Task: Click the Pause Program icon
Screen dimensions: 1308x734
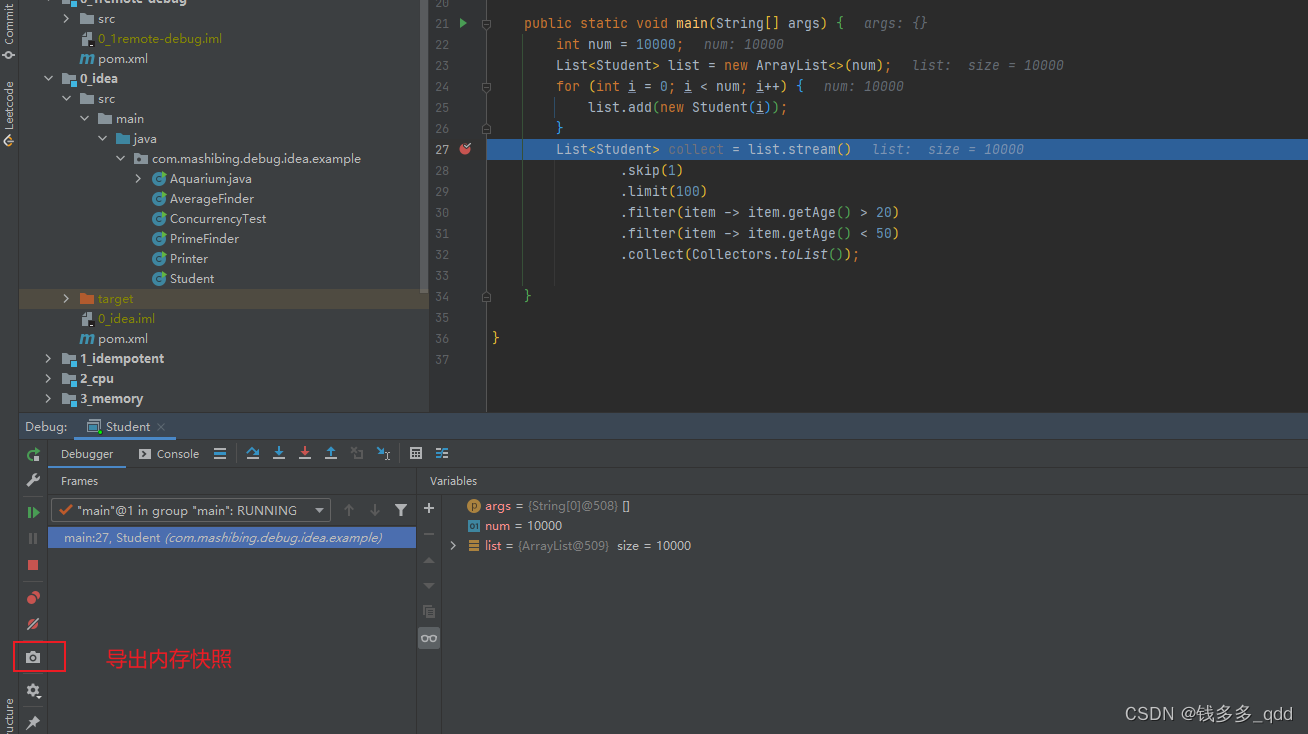Action: tap(33, 538)
